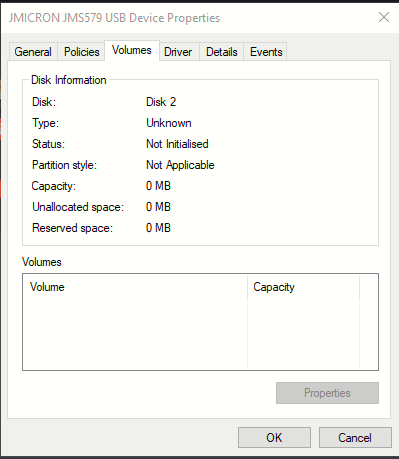Click the 'Partition style:' label
The height and width of the screenshot is (459, 399).
point(64,165)
